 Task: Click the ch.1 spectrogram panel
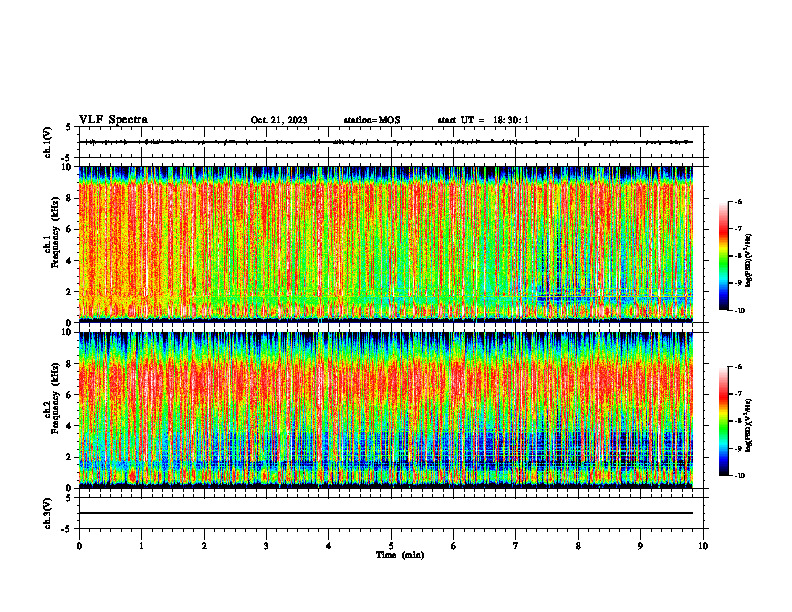386,244
